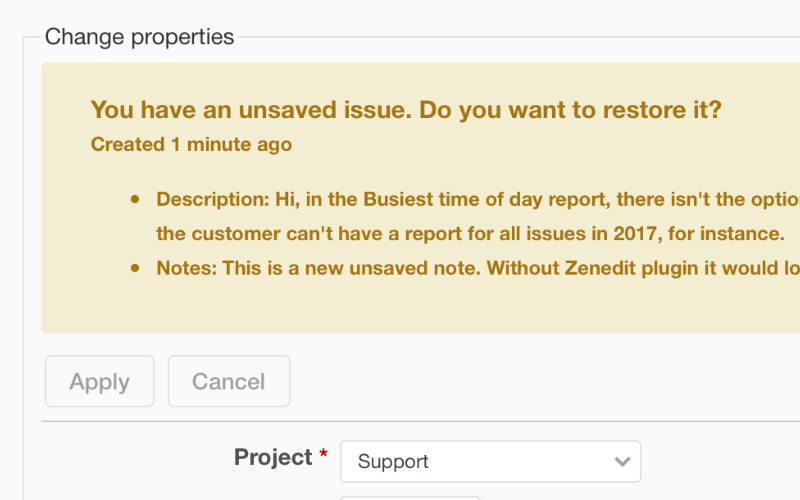The image size is (800, 500).
Task: Click the partially visible field below Project
Action: coord(410,496)
